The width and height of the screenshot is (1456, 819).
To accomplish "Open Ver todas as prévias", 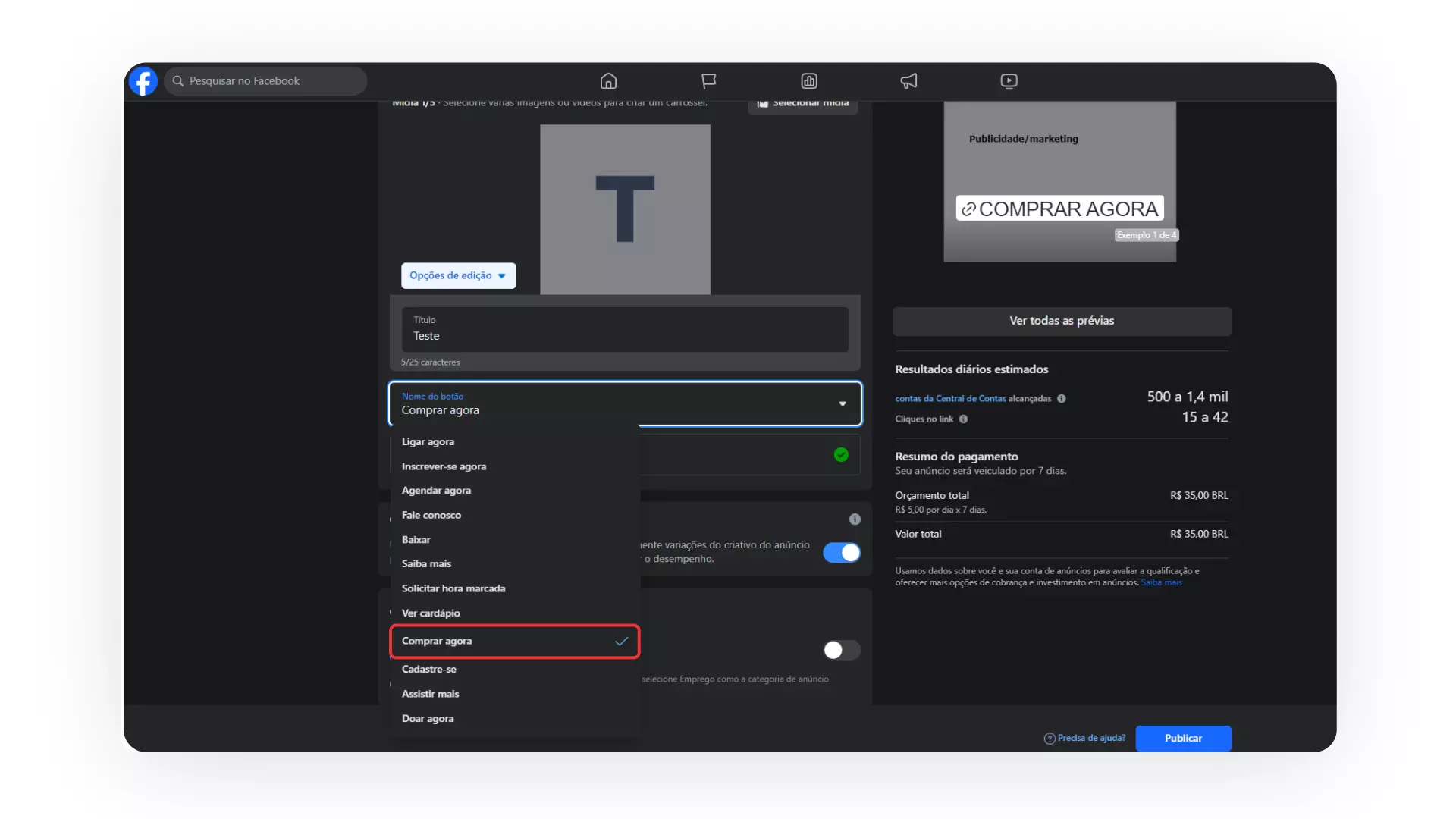I will coord(1061,322).
